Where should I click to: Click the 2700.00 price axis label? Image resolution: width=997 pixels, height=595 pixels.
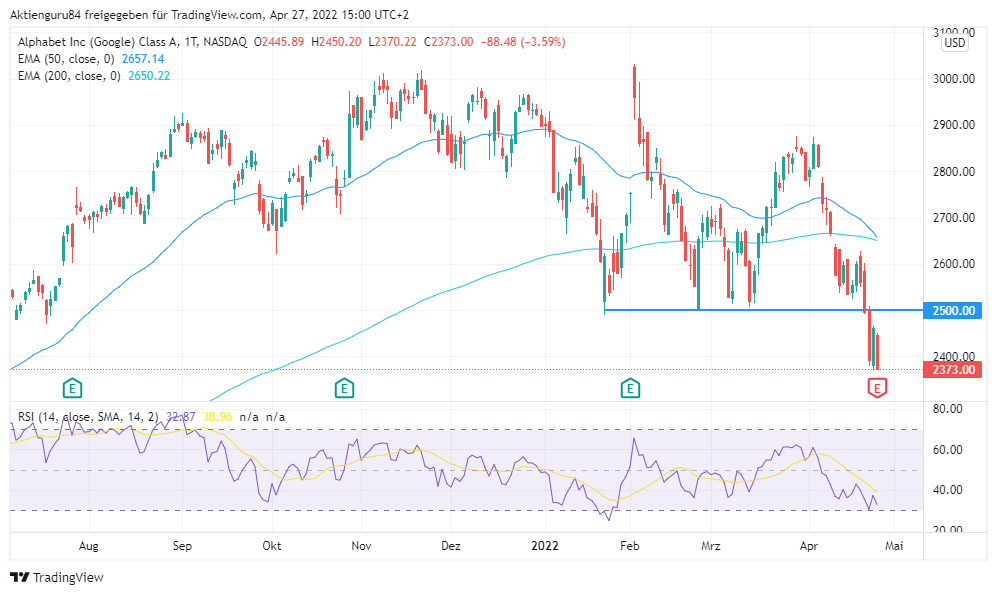954,218
